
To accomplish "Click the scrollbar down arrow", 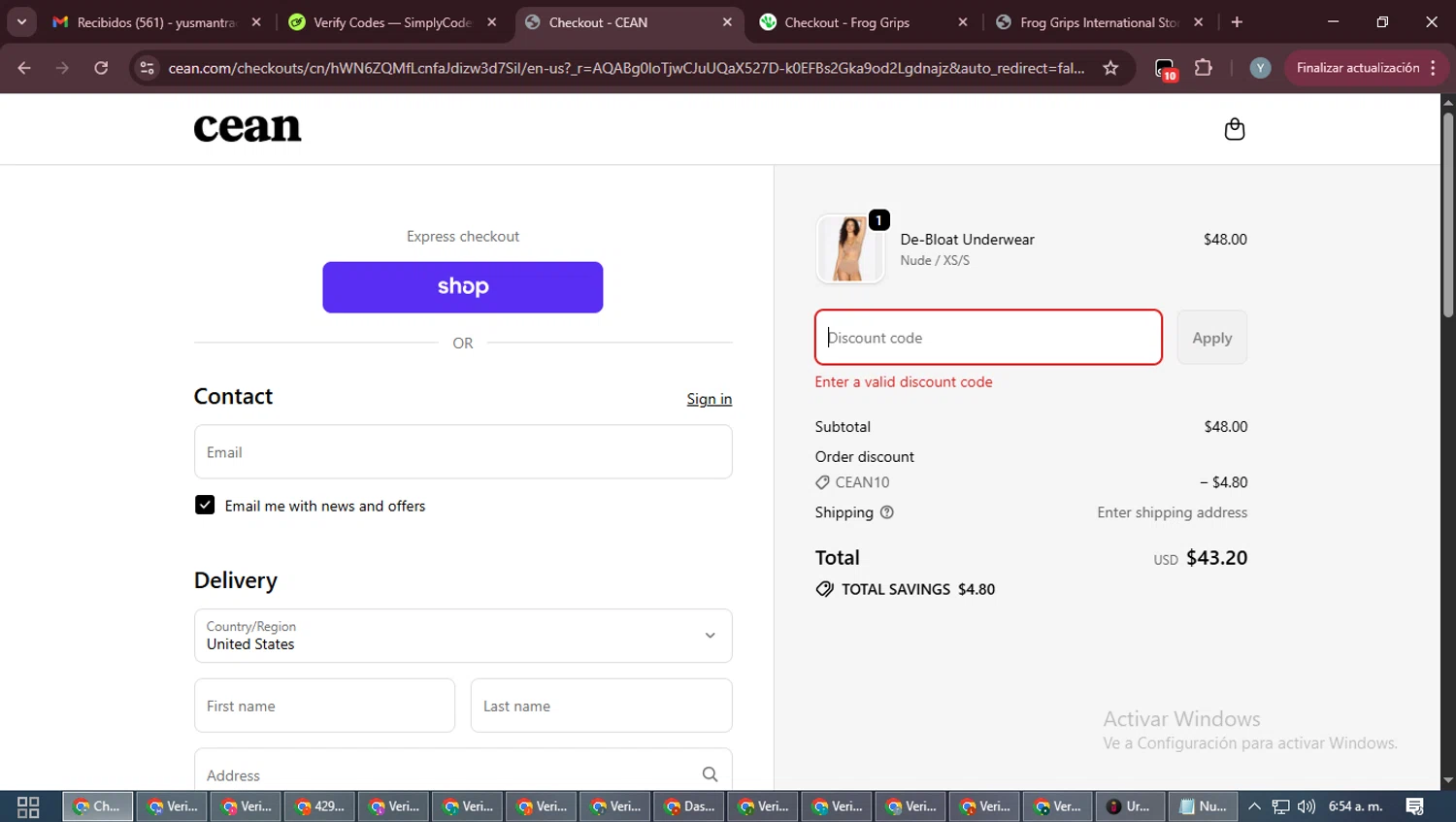I will coord(1447,780).
